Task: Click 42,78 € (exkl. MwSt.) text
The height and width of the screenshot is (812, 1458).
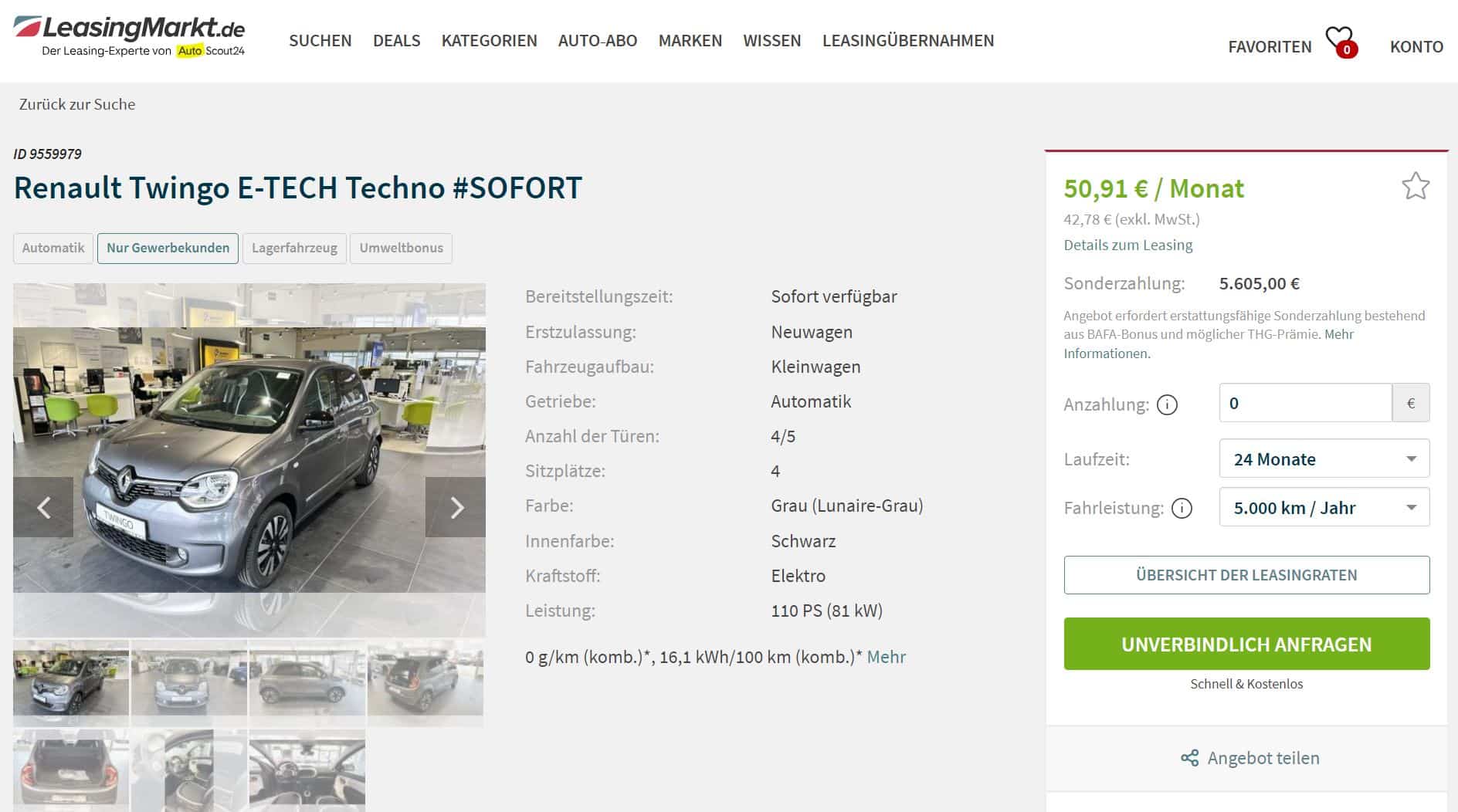Action: [1131, 219]
